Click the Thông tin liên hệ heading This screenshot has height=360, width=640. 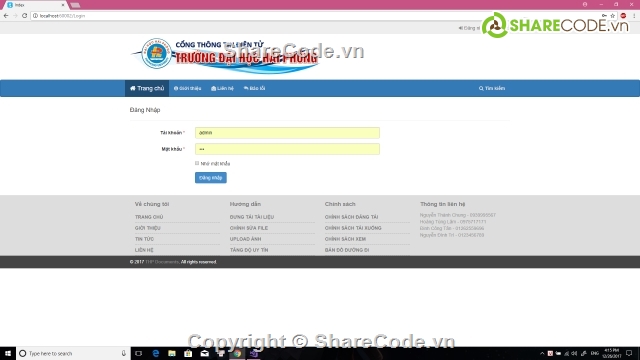pos(442,204)
